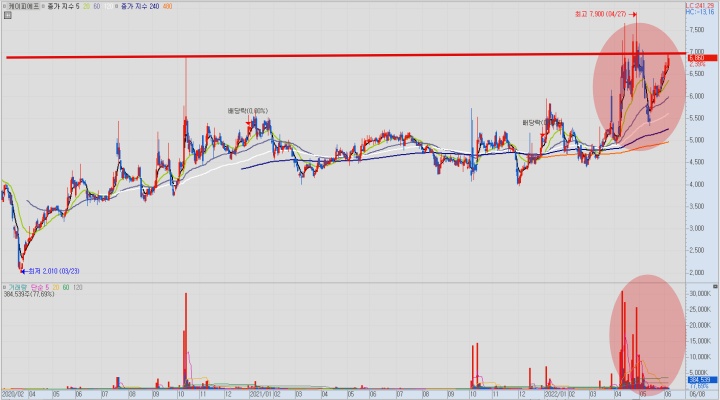720x400 pixels.
Task: Click the green 60 volume average legend
Action: tap(66, 287)
